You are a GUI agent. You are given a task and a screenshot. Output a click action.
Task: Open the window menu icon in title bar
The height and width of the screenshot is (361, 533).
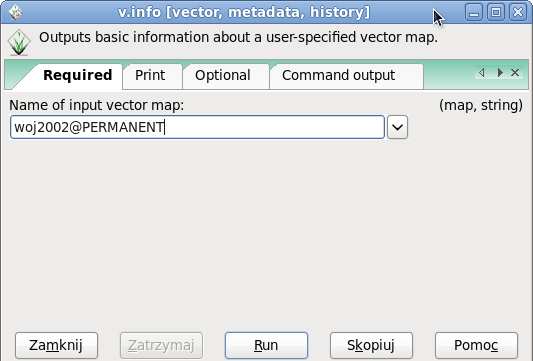pos(15,12)
